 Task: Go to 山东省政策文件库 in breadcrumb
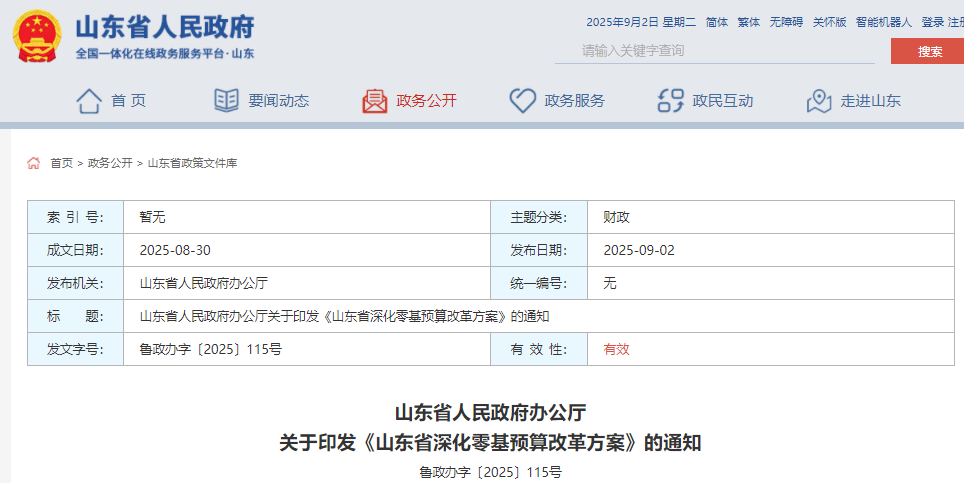pyautogui.click(x=193, y=163)
